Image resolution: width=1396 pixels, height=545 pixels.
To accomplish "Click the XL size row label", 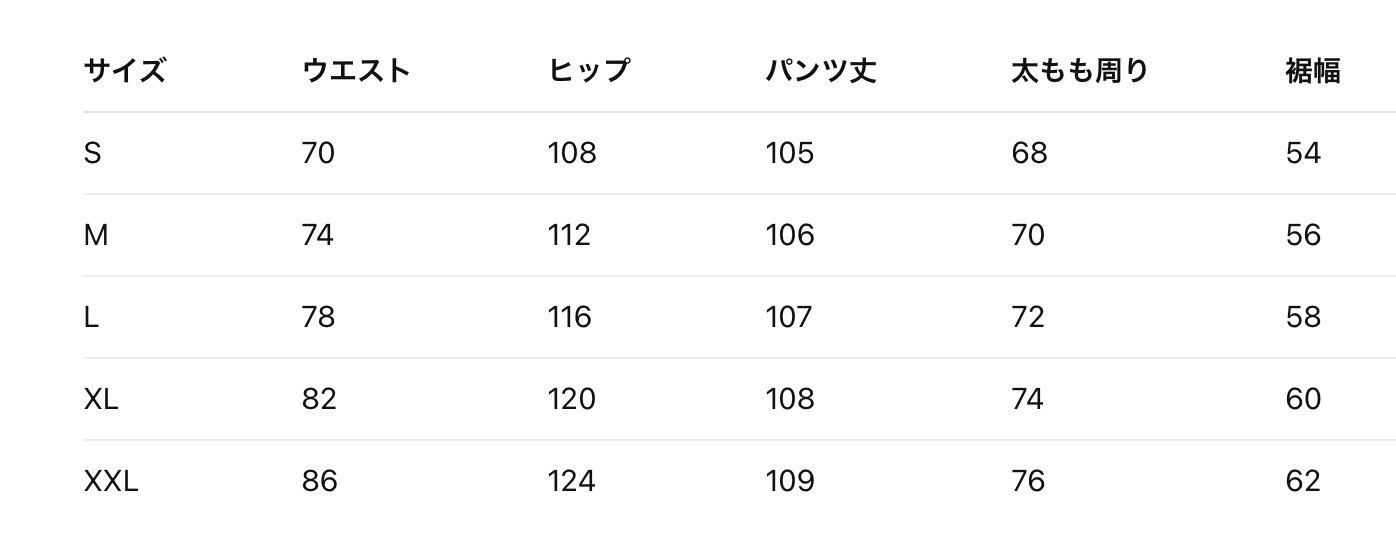I will (101, 399).
